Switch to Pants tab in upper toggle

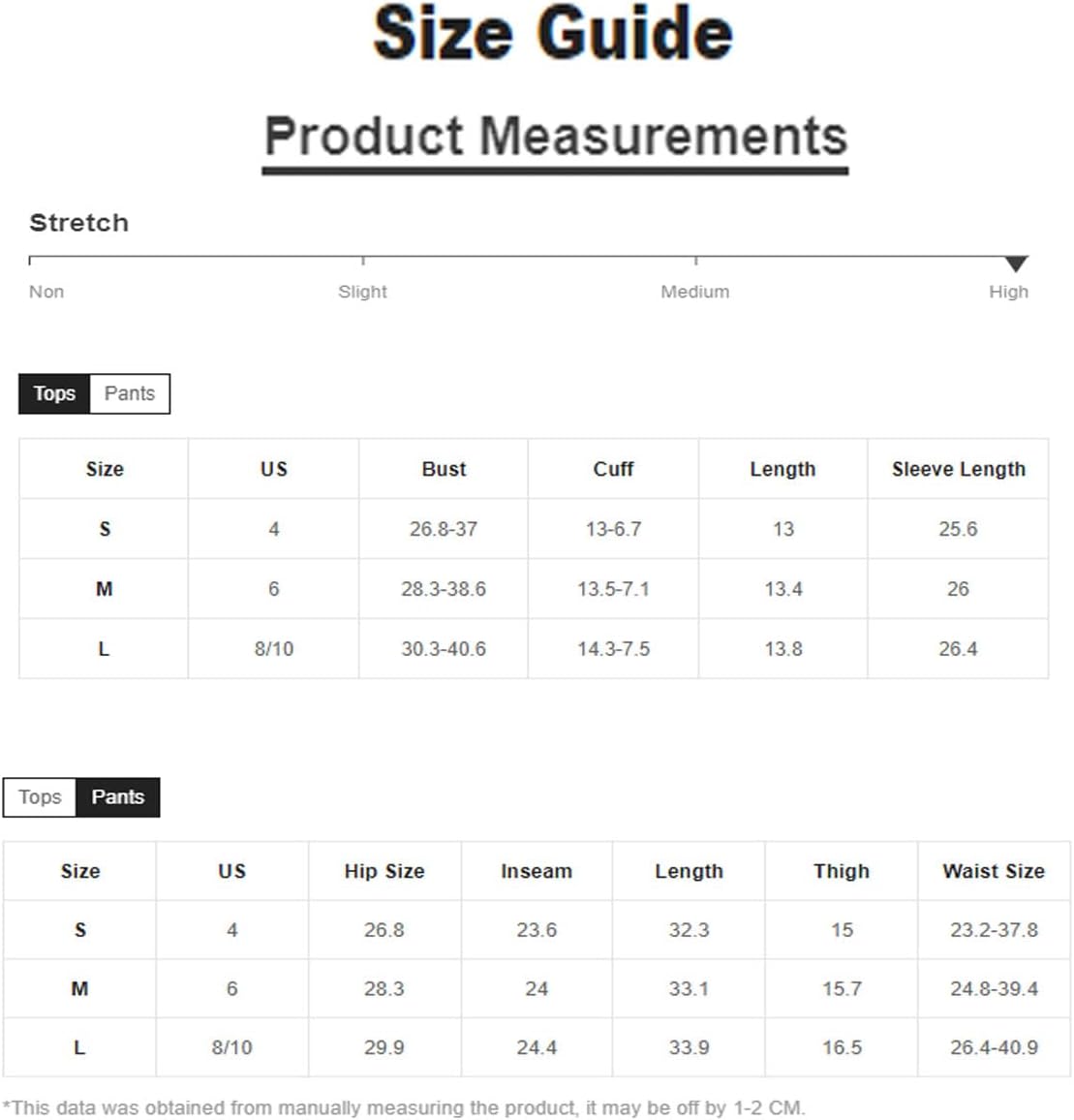pos(130,393)
